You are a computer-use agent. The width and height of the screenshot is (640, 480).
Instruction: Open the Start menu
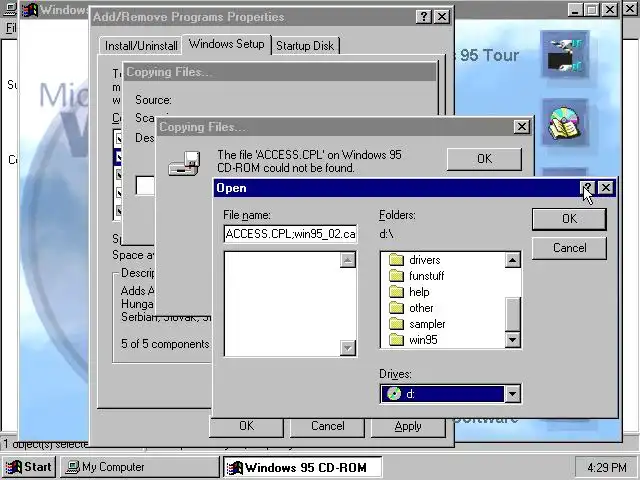point(29,467)
